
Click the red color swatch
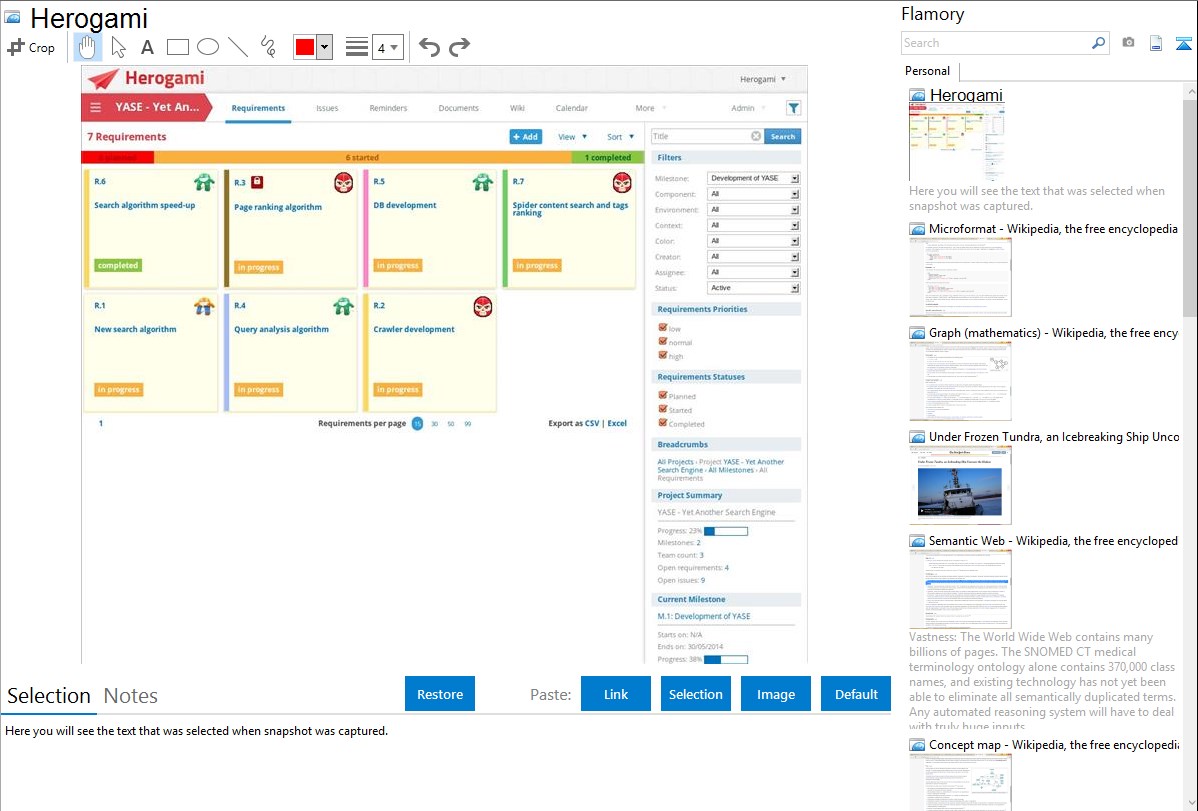tap(305, 47)
